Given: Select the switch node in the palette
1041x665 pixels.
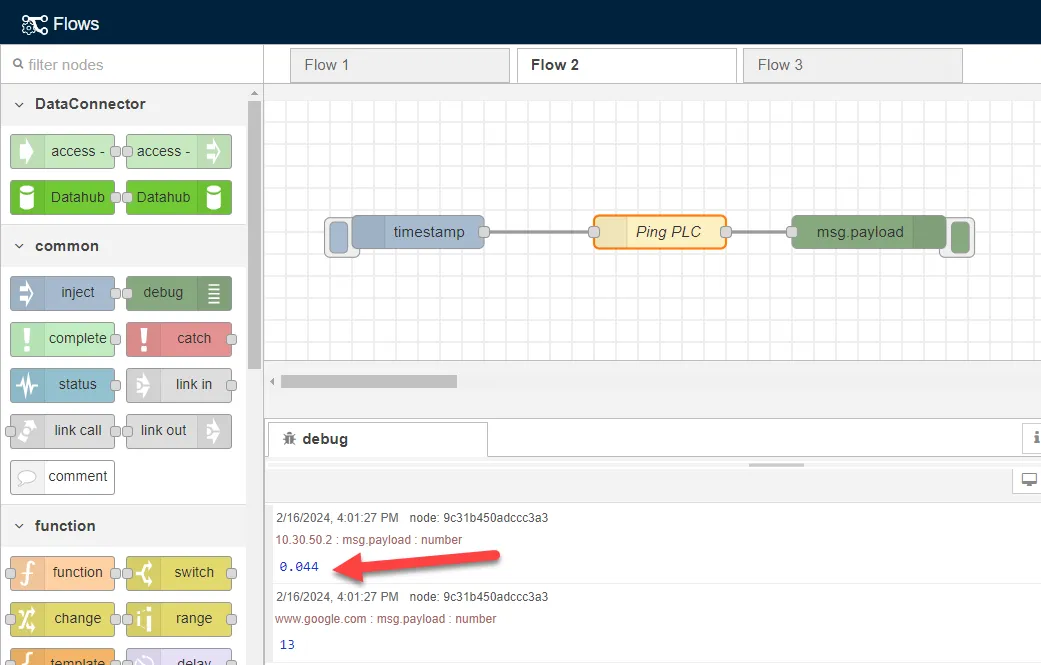Looking at the screenshot, I should 180,572.
